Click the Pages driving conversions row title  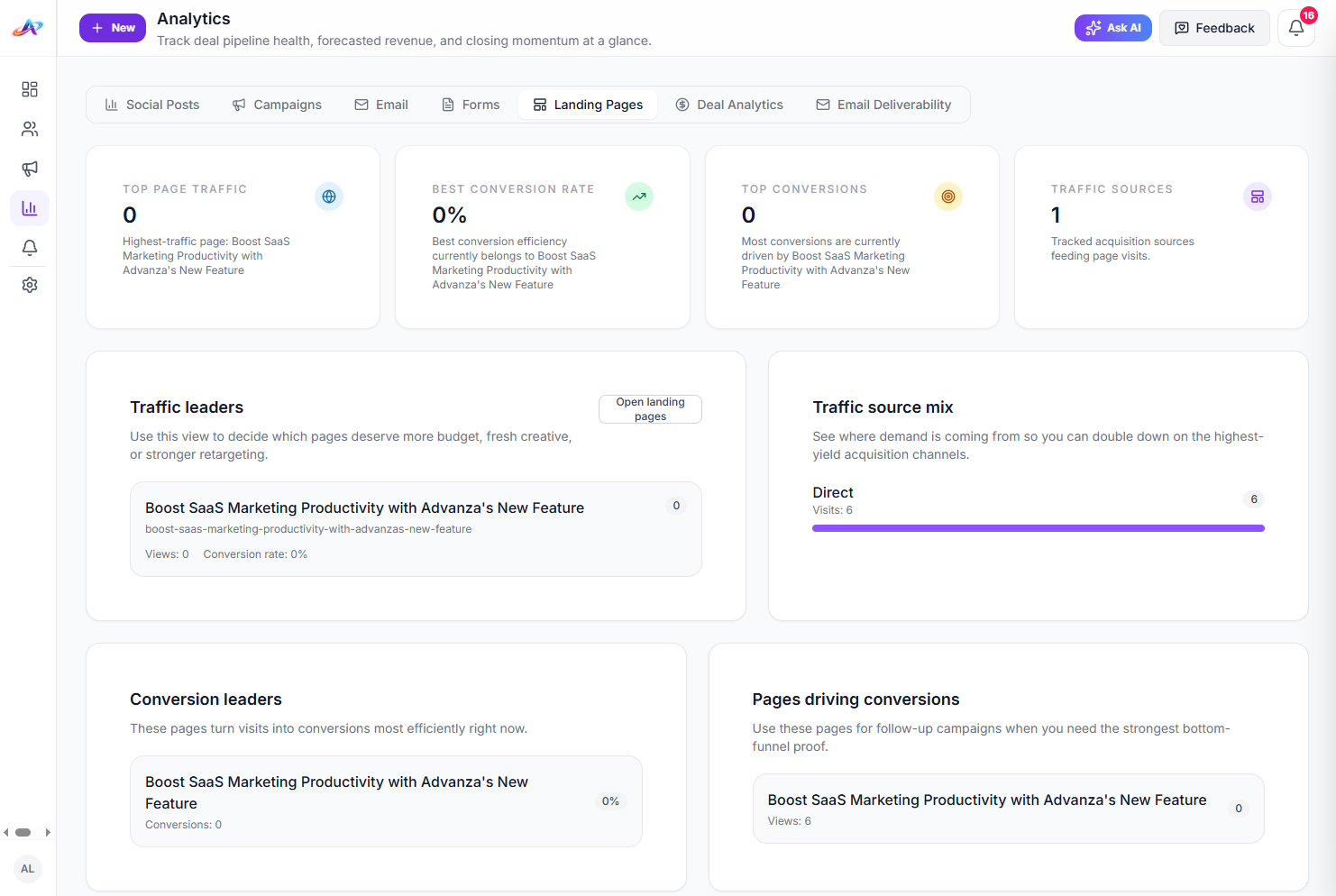click(x=987, y=800)
